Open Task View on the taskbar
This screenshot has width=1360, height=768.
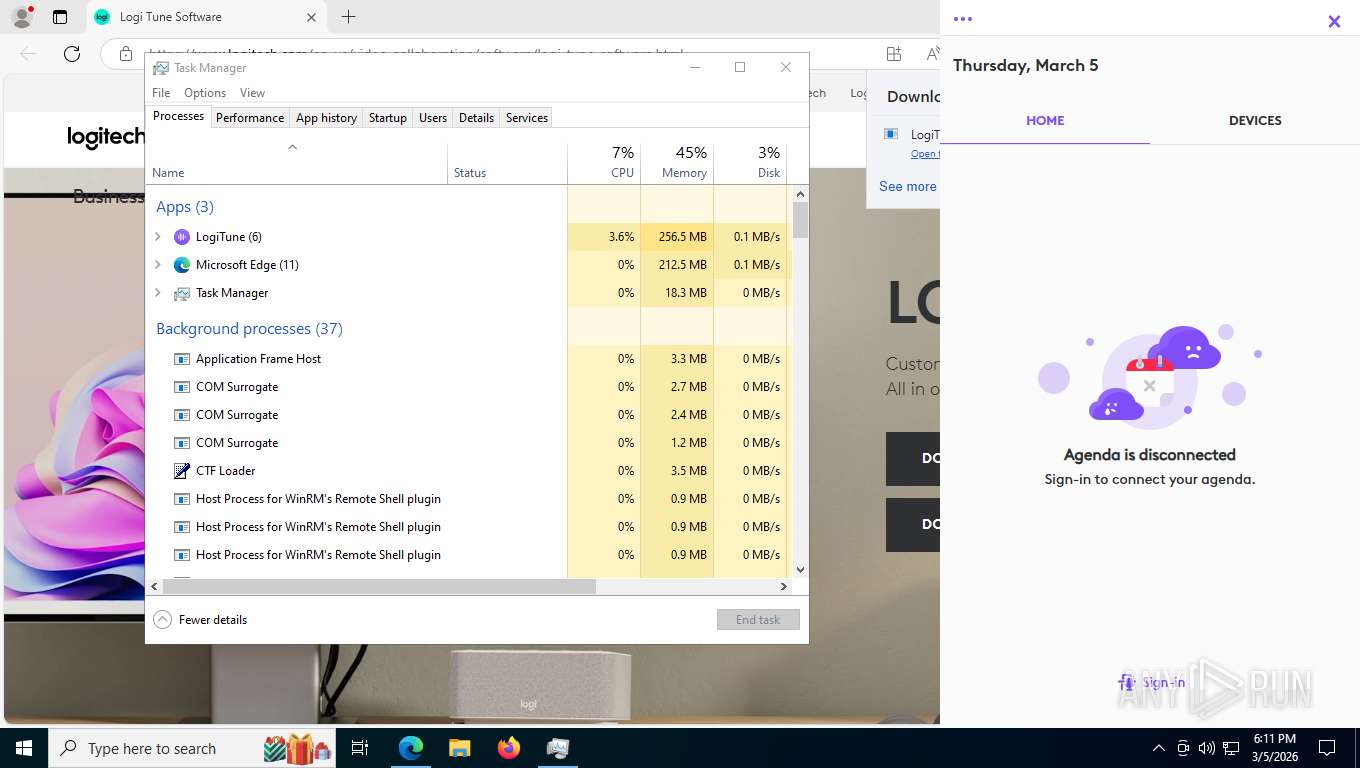tap(360, 748)
